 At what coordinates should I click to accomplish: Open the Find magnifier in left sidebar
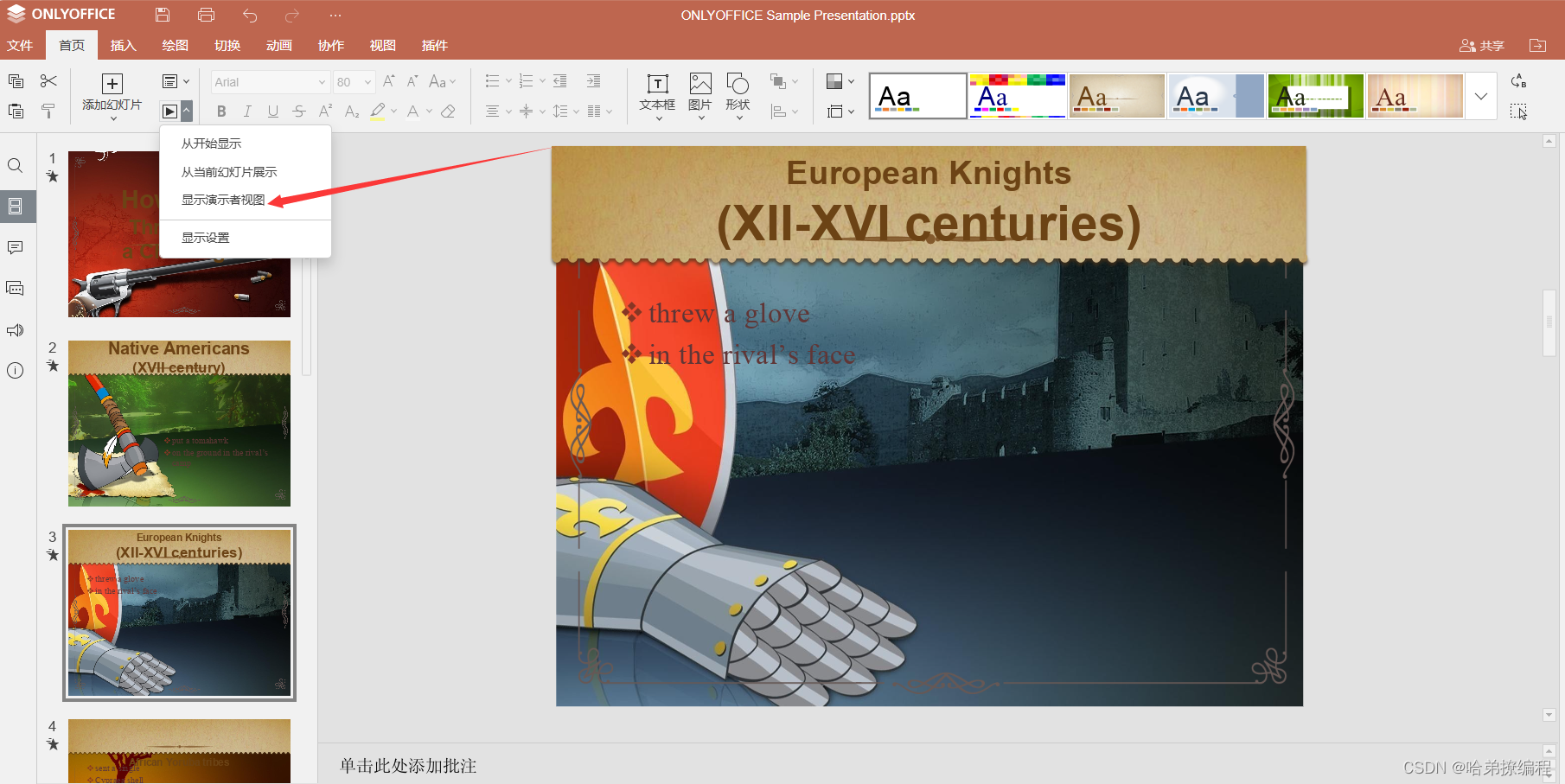coord(16,165)
